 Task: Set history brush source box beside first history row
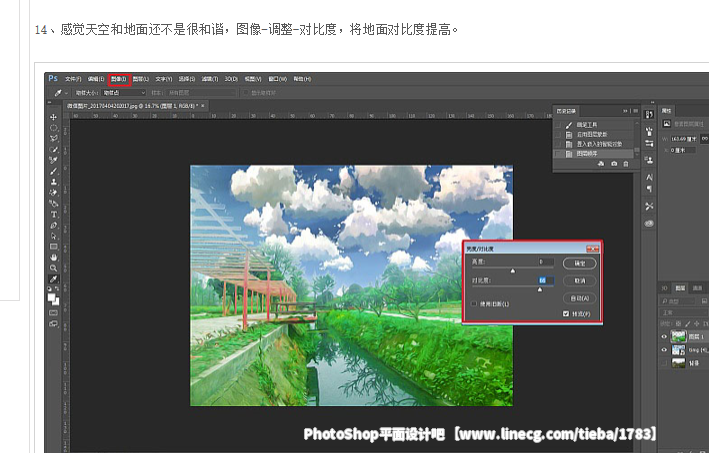coord(558,125)
